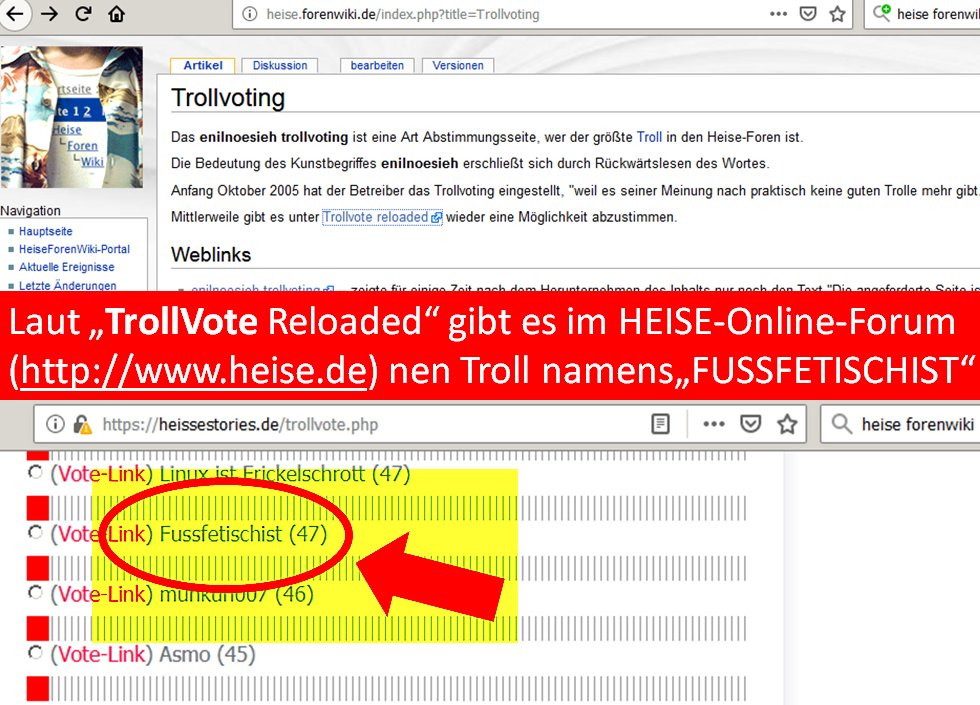Open the browser home page icon
This screenshot has height=705, width=980.
click(116, 13)
